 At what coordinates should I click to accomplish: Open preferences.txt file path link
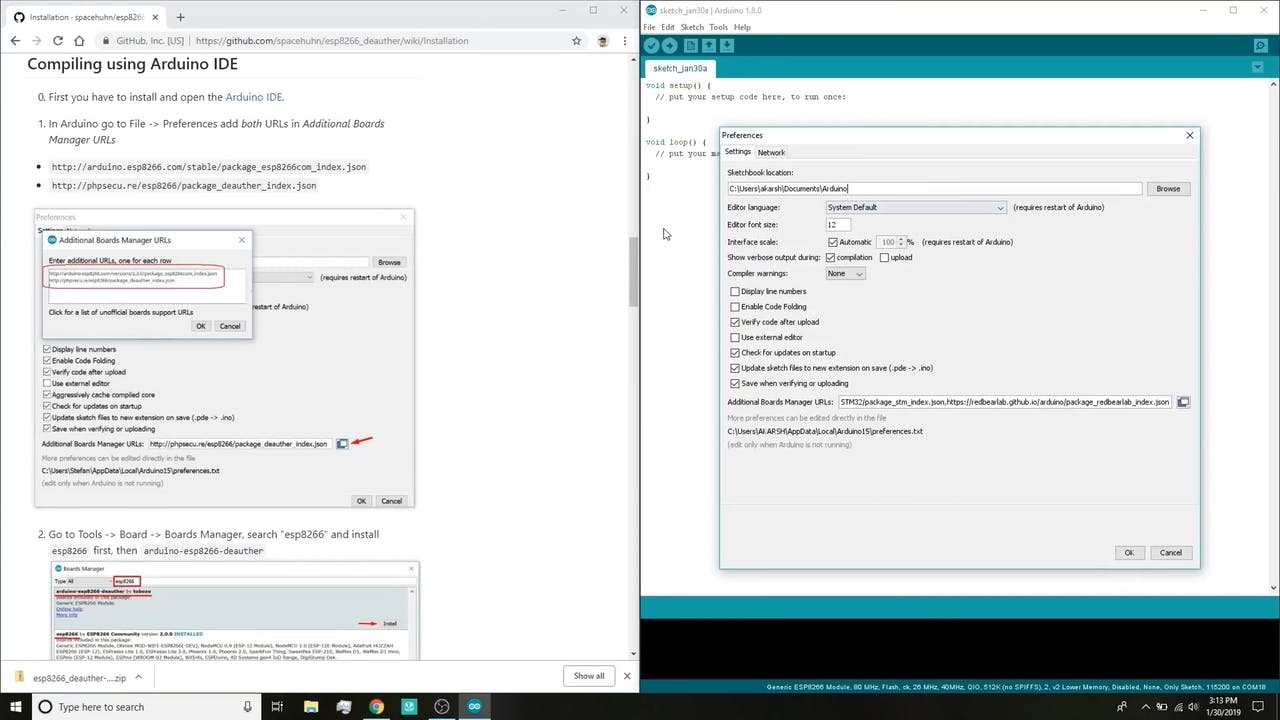[x=825, y=431]
